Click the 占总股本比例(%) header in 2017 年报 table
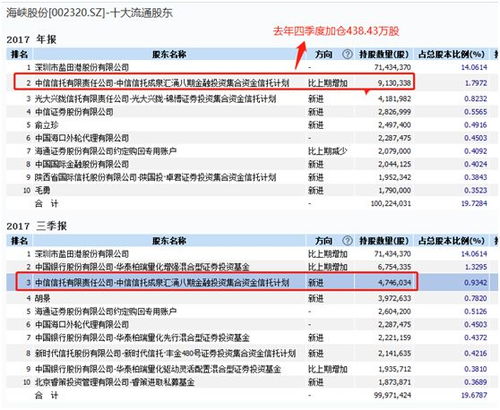Screen dimensions: 500x410 pyautogui.click(x=451, y=54)
